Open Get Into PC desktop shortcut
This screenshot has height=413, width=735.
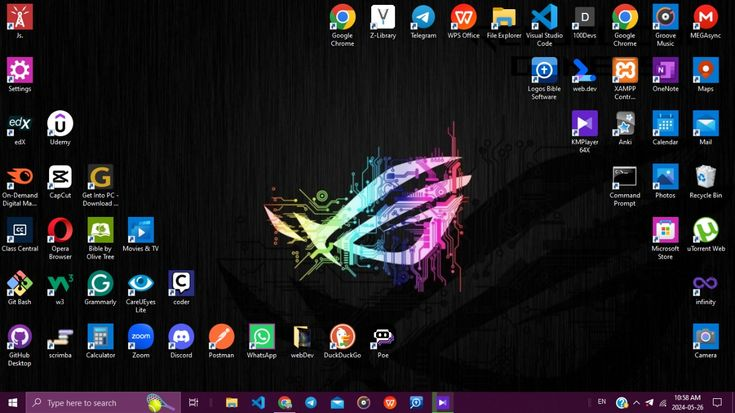100,186
